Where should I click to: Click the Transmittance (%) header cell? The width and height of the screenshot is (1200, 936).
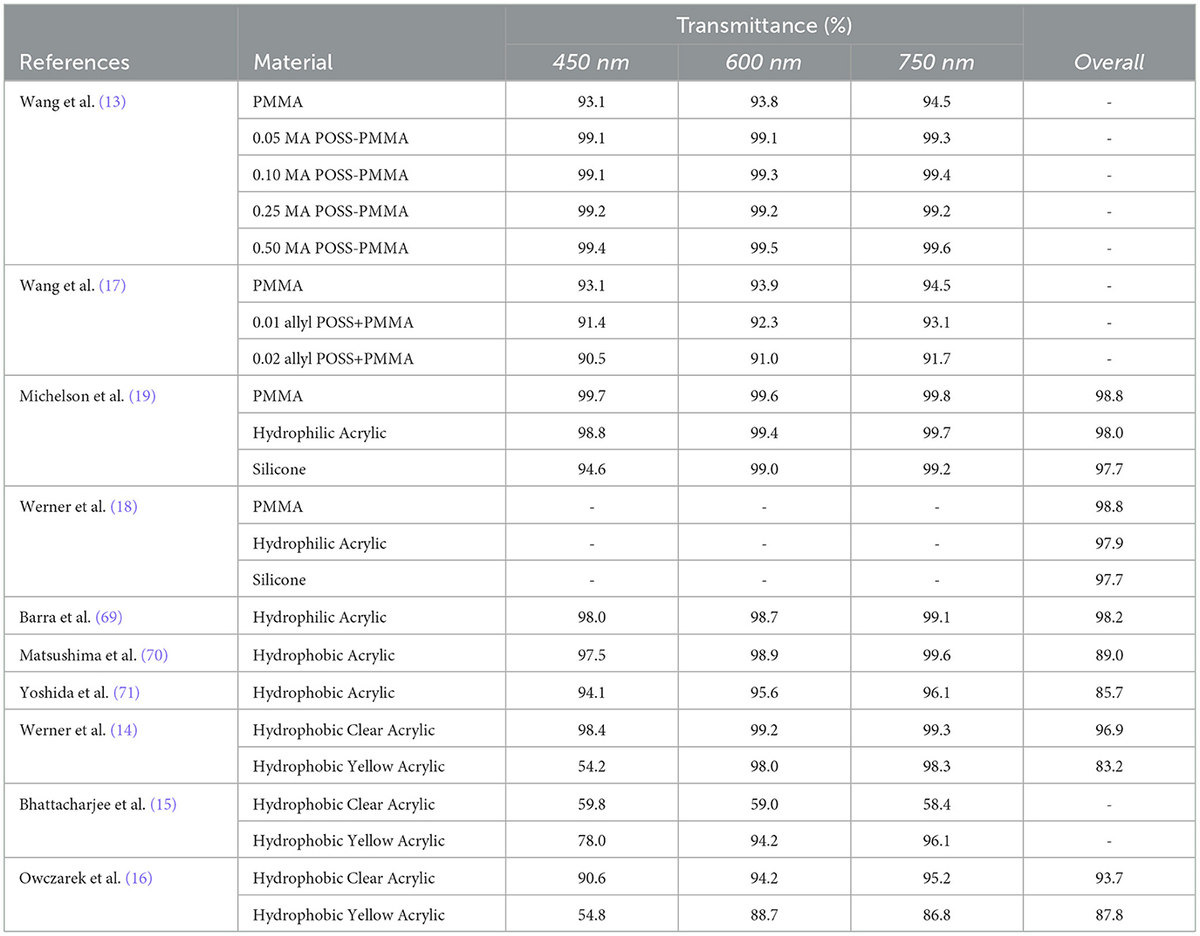point(763,25)
